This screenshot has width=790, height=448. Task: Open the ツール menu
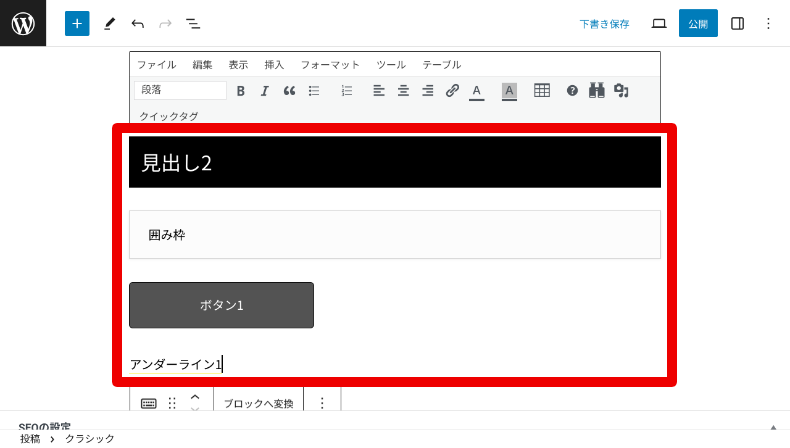(x=391, y=65)
